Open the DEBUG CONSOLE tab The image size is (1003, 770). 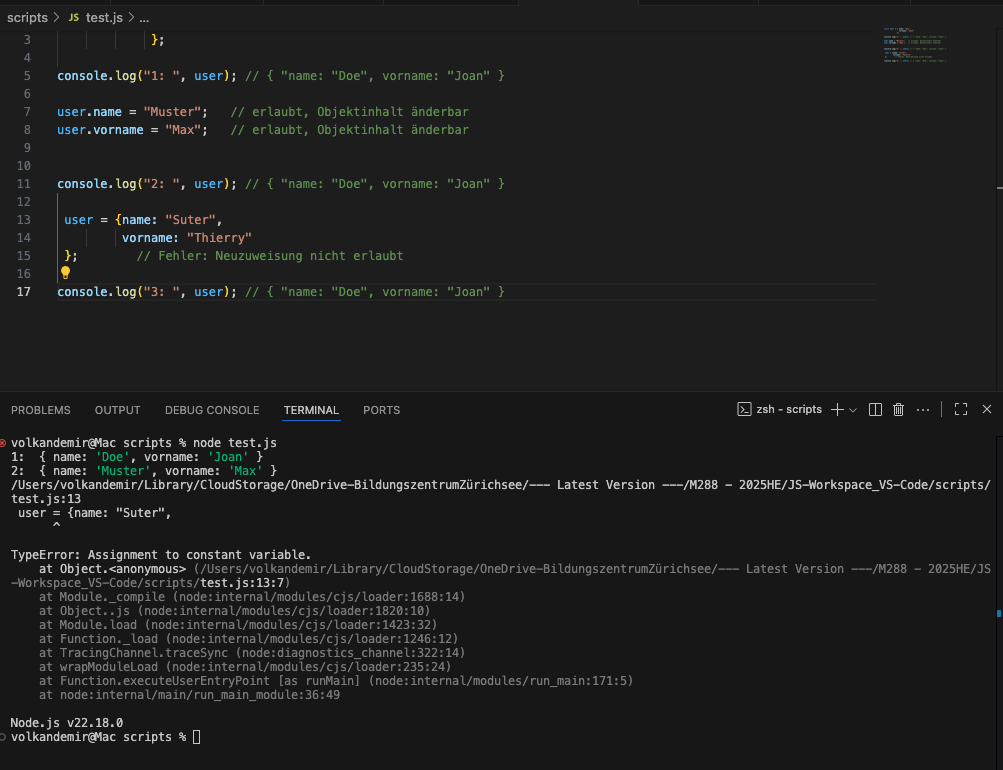point(212,410)
